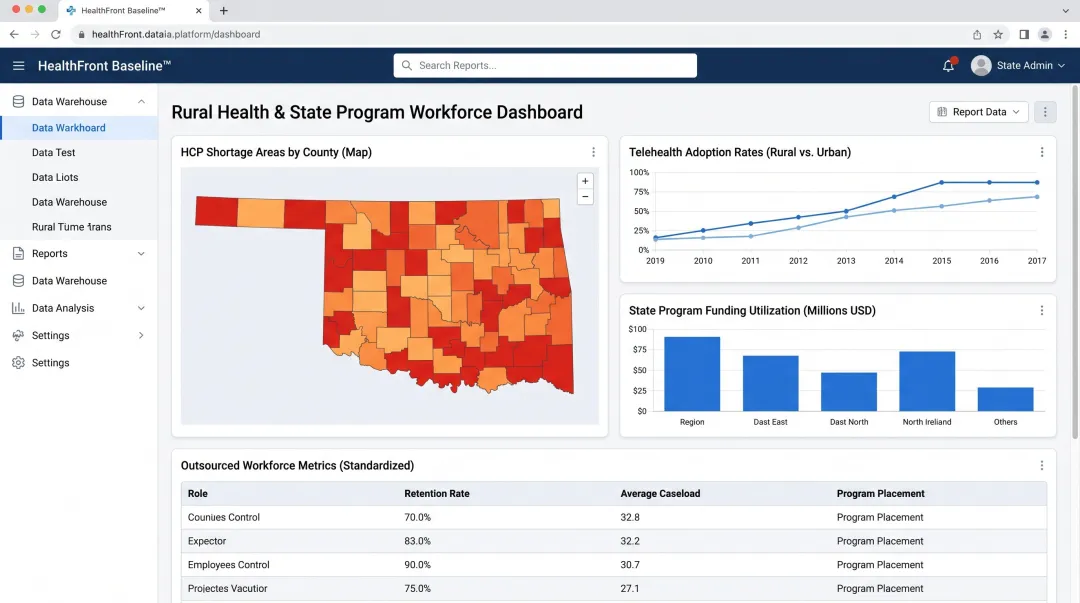Click the notification bell icon

947,66
